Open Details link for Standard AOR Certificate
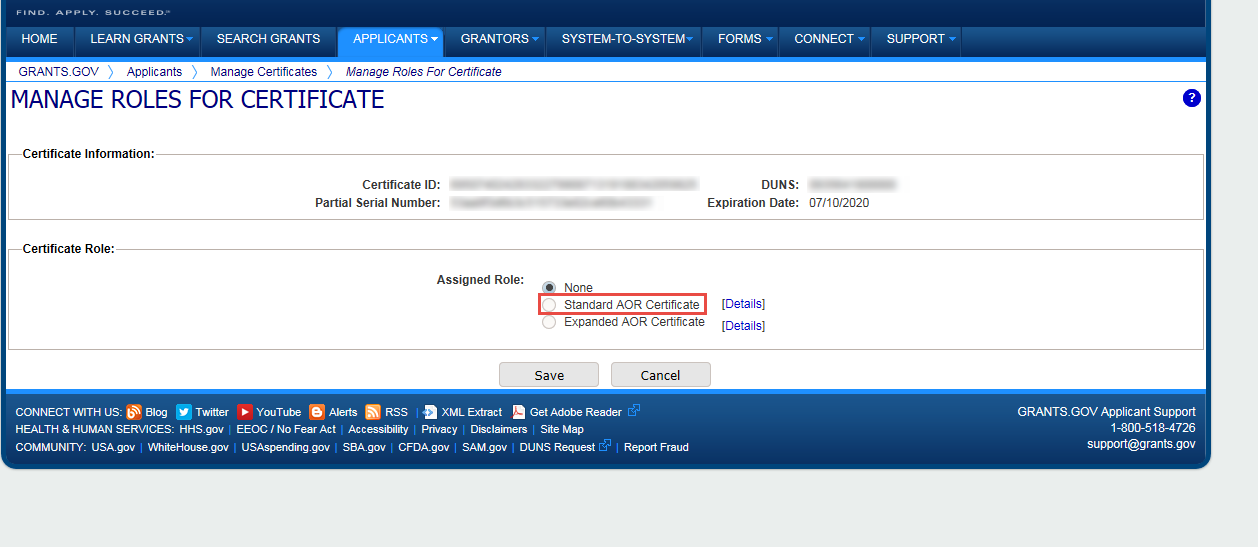 743,304
